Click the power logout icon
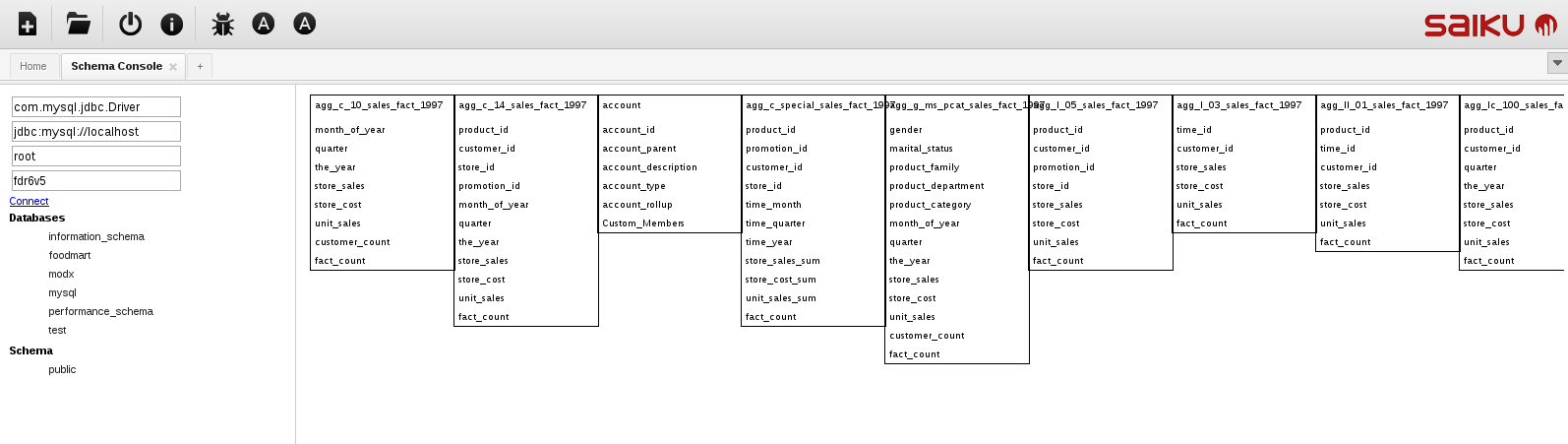The width and height of the screenshot is (1568, 444). (x=130, y=24)
